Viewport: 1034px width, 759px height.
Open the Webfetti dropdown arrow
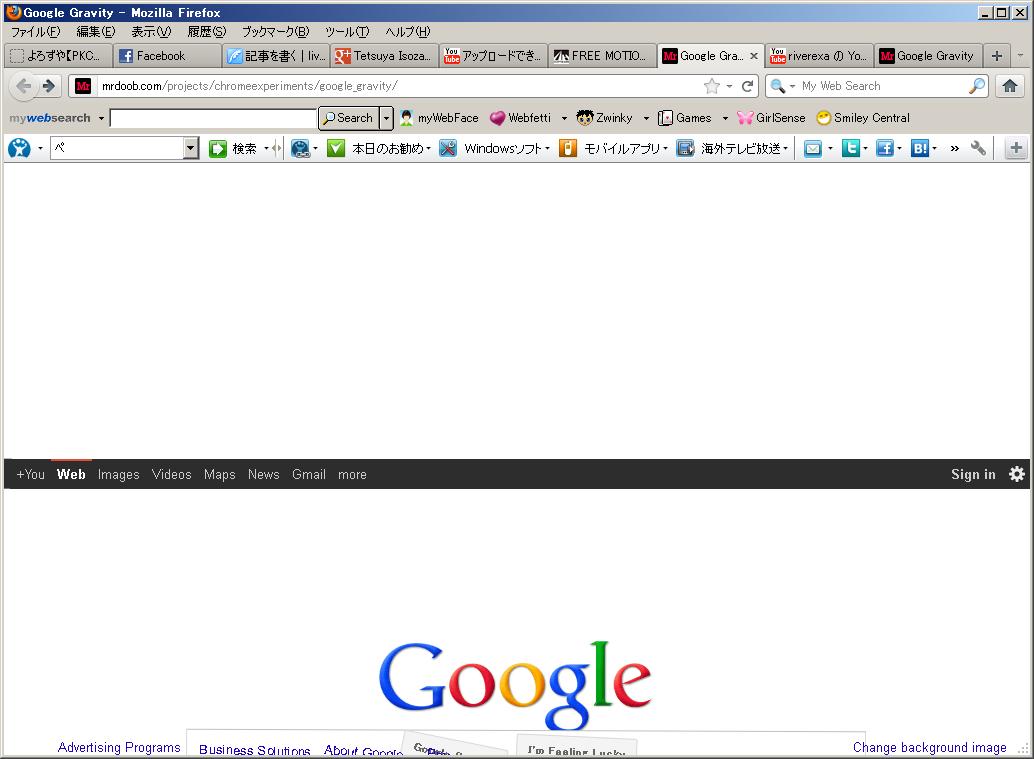pos(564,118)
